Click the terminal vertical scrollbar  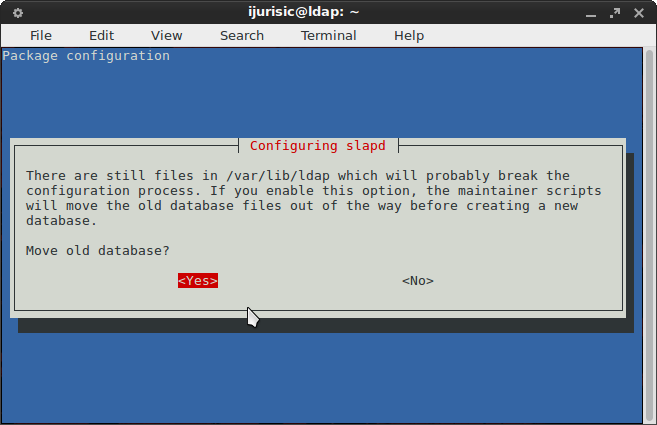(x=649, y=236)
